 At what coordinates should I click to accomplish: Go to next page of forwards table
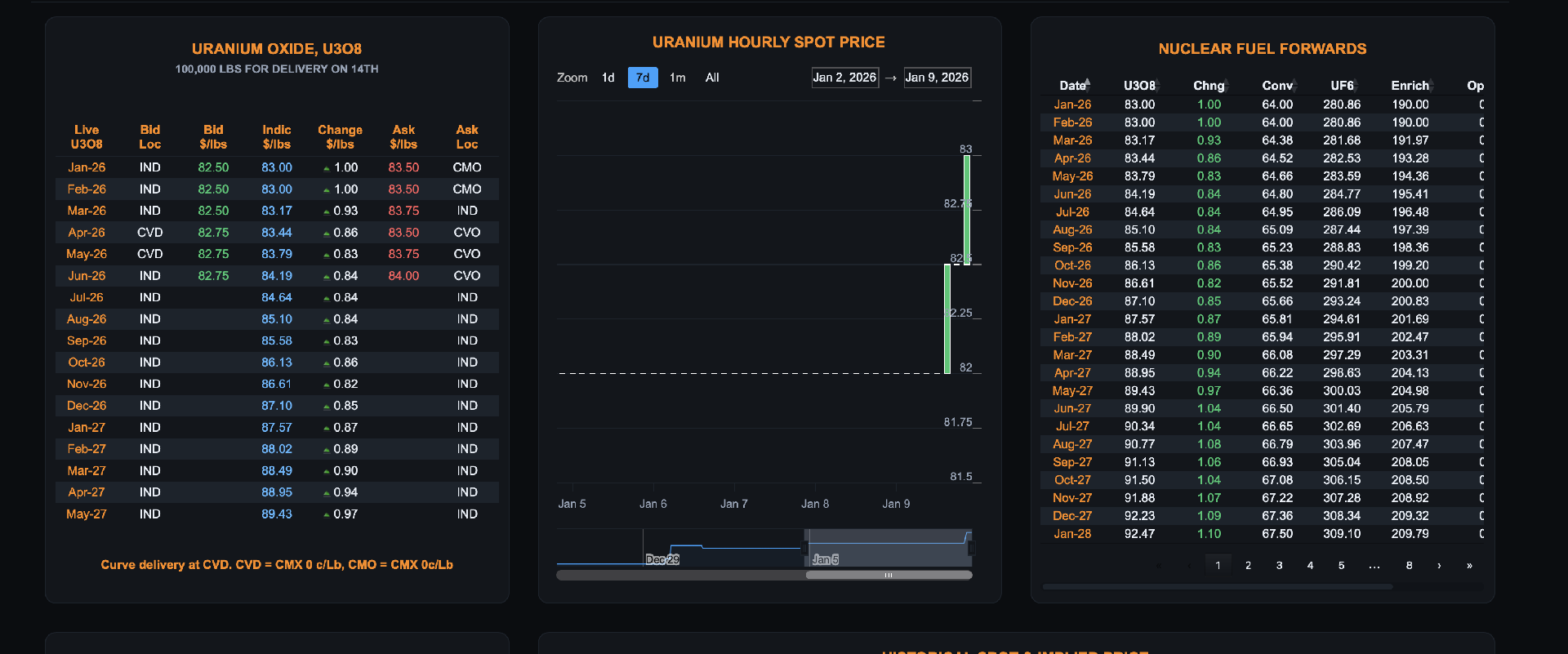click(x=1439, y=565)
